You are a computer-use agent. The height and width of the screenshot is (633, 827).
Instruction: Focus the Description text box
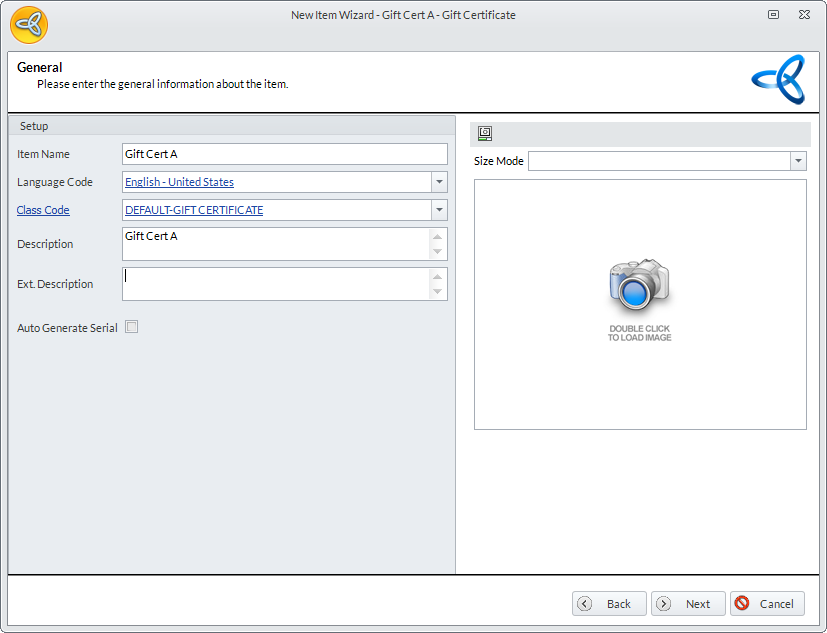point(276,244)
